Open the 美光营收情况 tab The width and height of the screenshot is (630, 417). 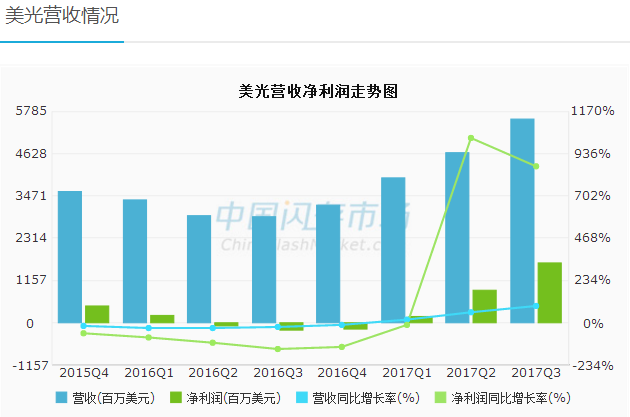pos(62,16)
